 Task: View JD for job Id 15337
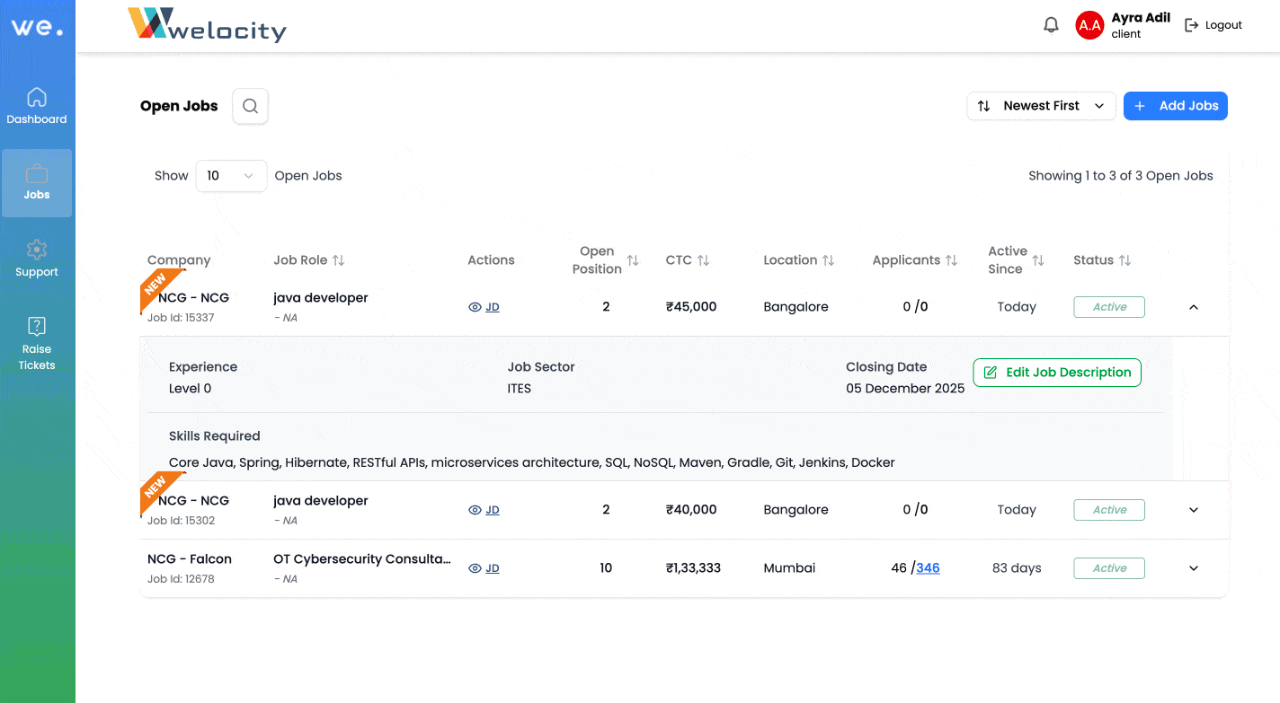(x=484, y=307)
